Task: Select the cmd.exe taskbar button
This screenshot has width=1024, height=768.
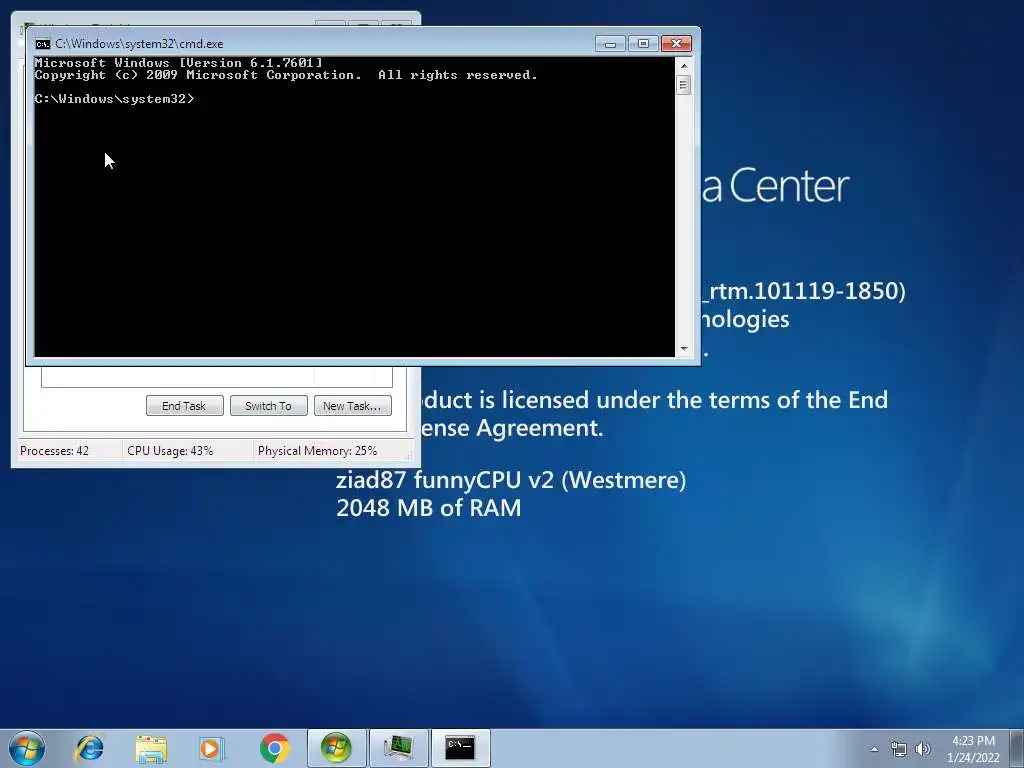Action: pos(460,748)
